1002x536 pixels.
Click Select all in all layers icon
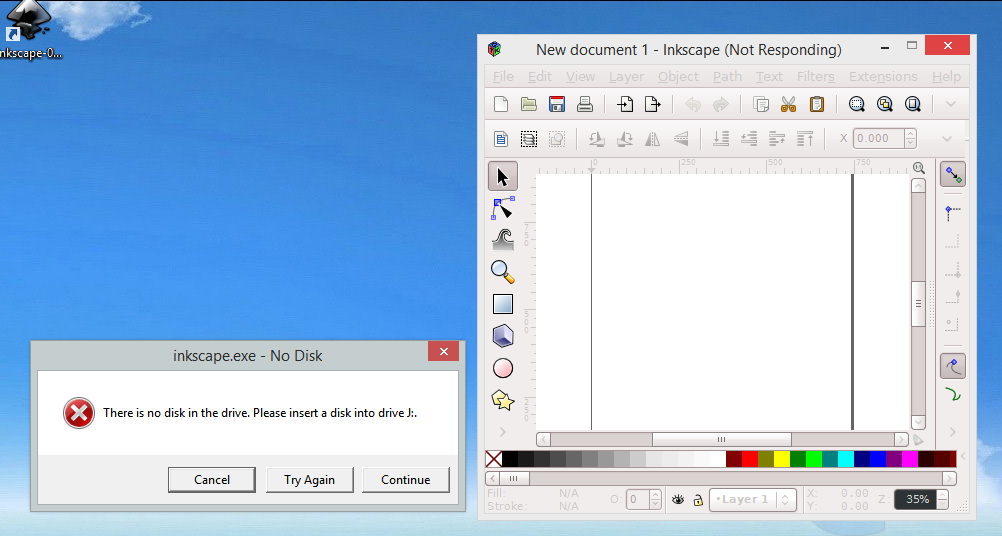pos(528,139)
